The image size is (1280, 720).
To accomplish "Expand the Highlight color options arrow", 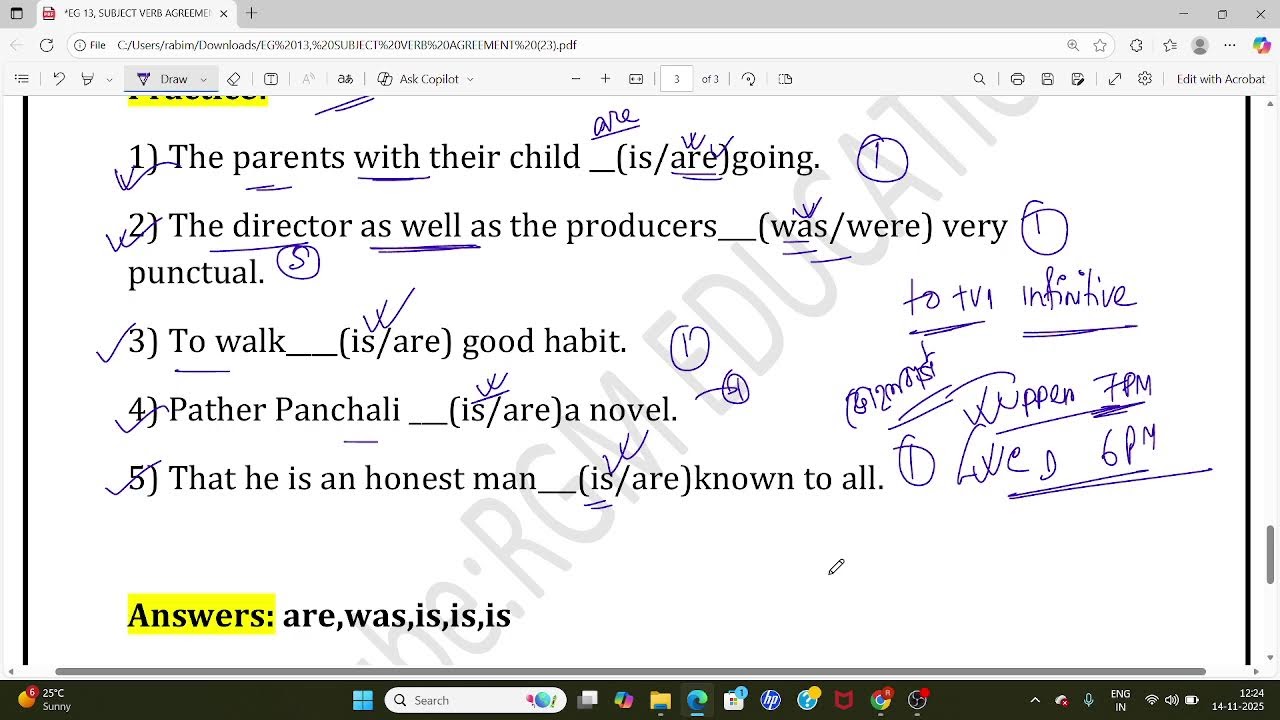I will (x=109, y=79).
